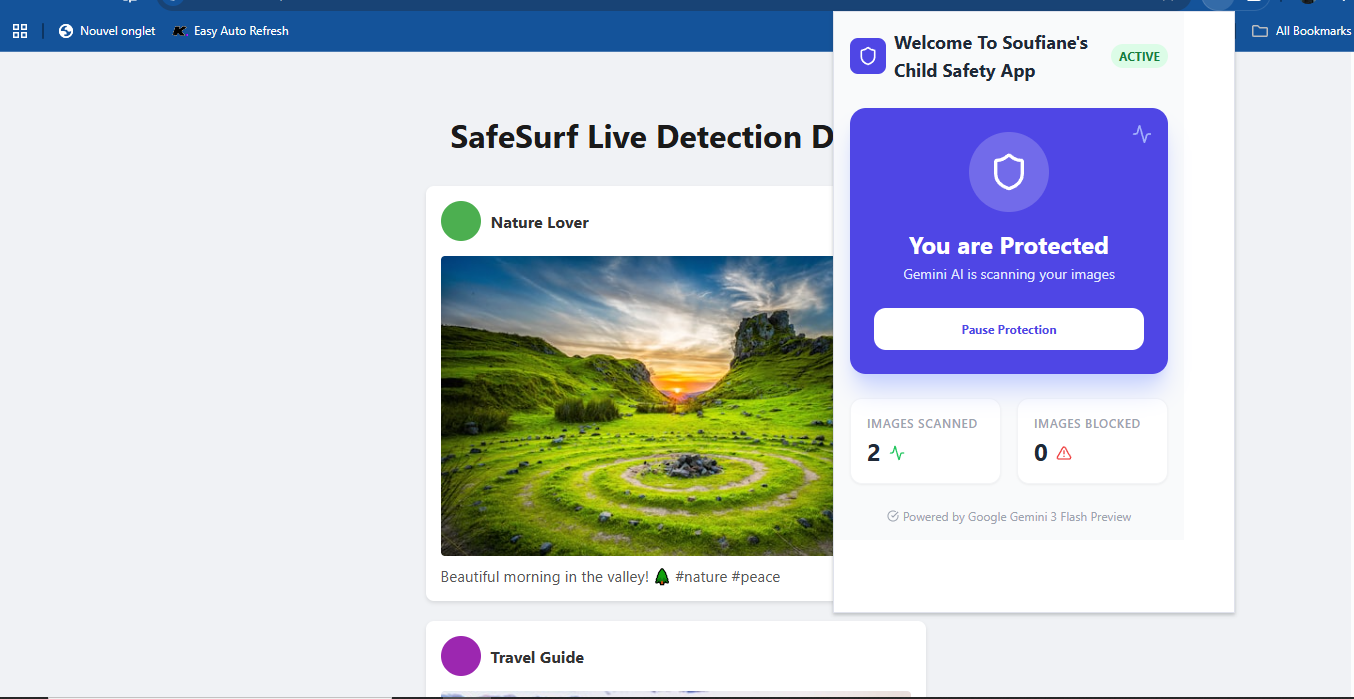
Task: Click the Travel Guide purple avatar
Action: point(461,656)
